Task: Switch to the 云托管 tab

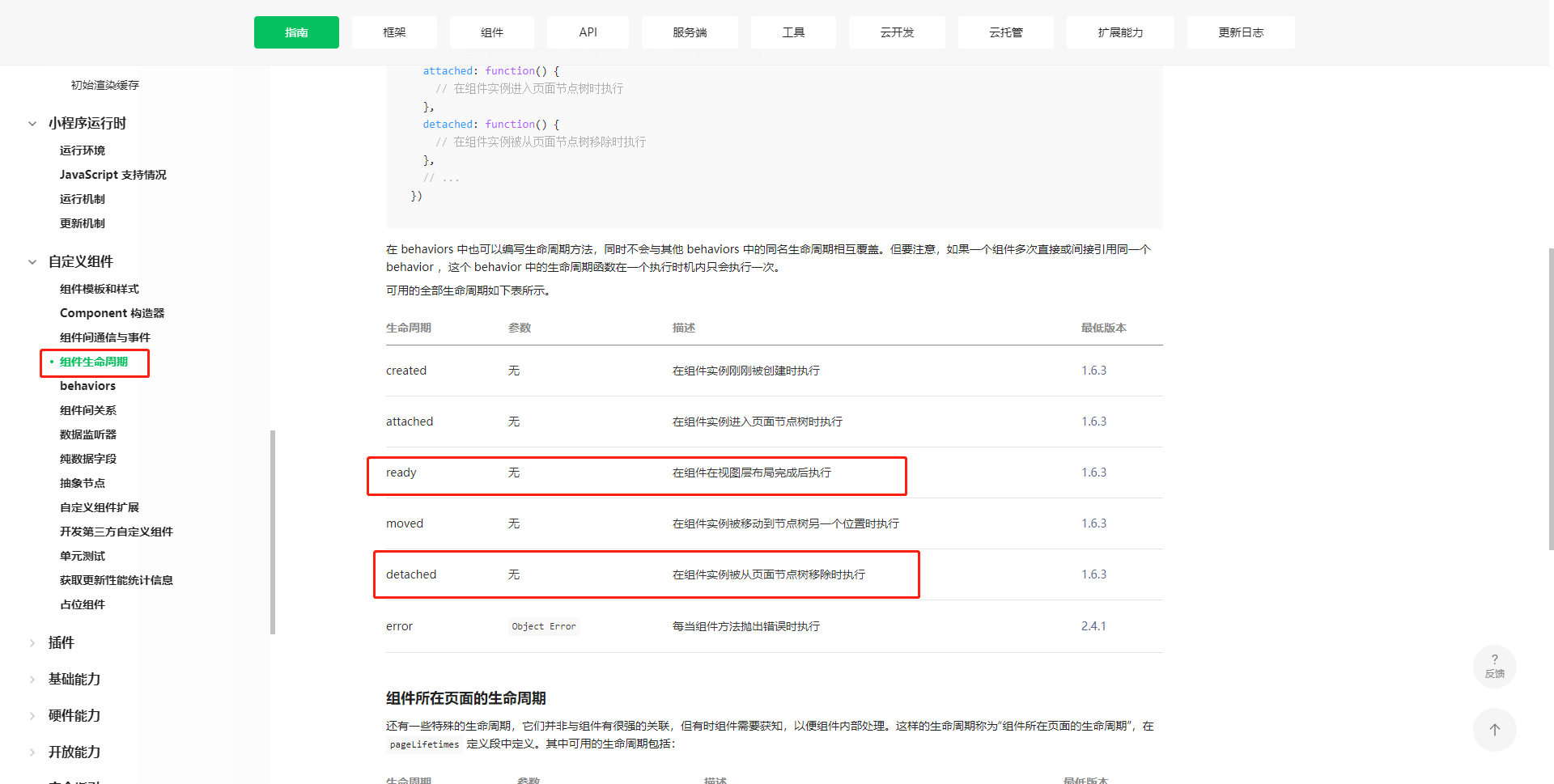Action: click(1006, 32)
